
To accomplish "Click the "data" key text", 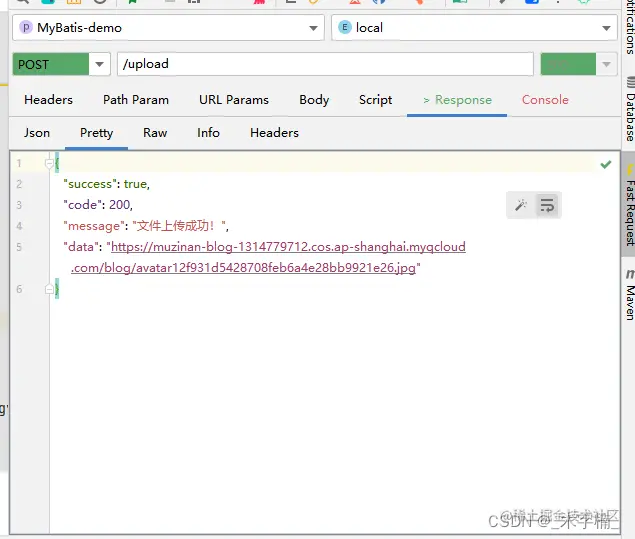I will 81,247.
